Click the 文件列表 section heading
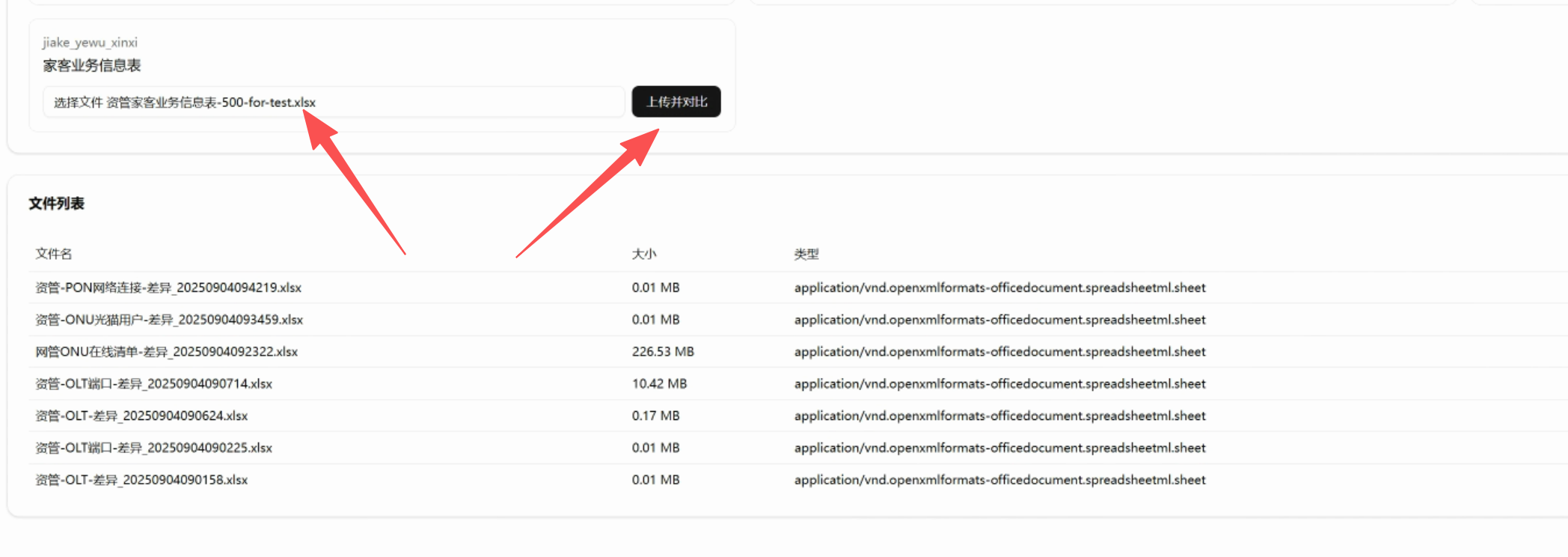The image size is (1568, 557). pyautogui.click(x=57, y=204)
